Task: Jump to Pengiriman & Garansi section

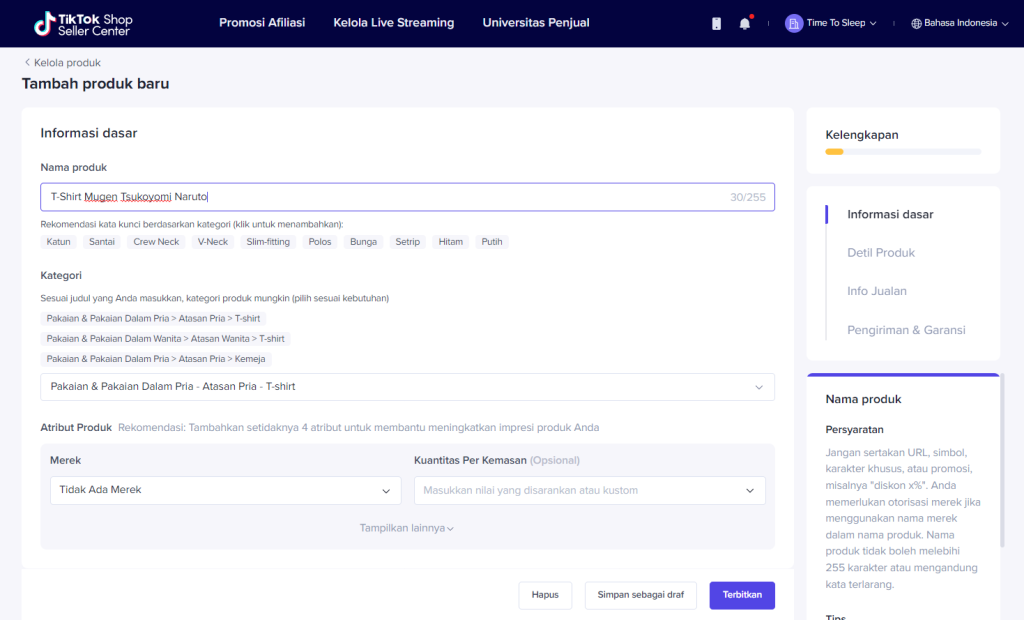Action: (905, 330)
